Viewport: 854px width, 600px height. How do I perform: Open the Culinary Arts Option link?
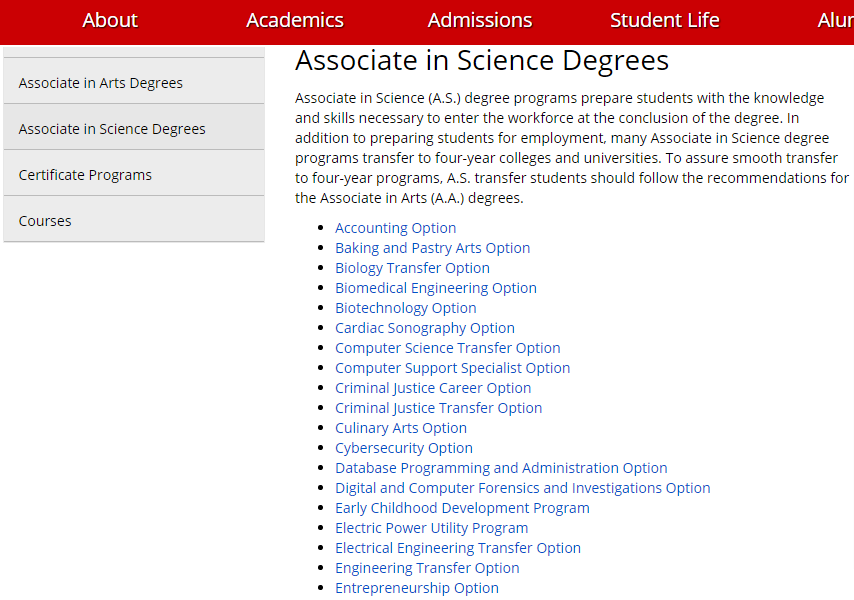point(401,428)
